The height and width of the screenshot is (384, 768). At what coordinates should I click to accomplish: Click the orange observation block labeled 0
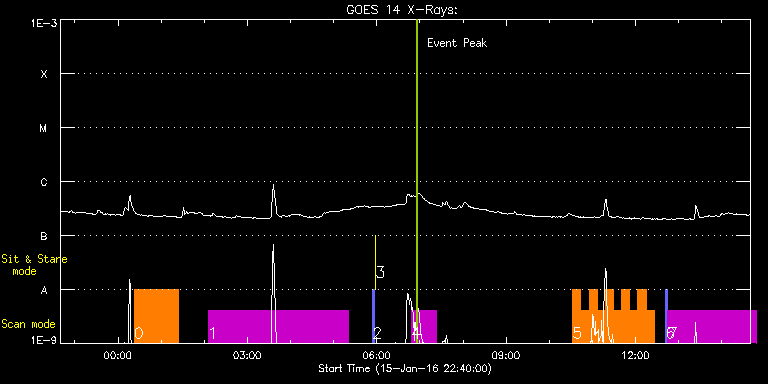(x=156, y=316)
